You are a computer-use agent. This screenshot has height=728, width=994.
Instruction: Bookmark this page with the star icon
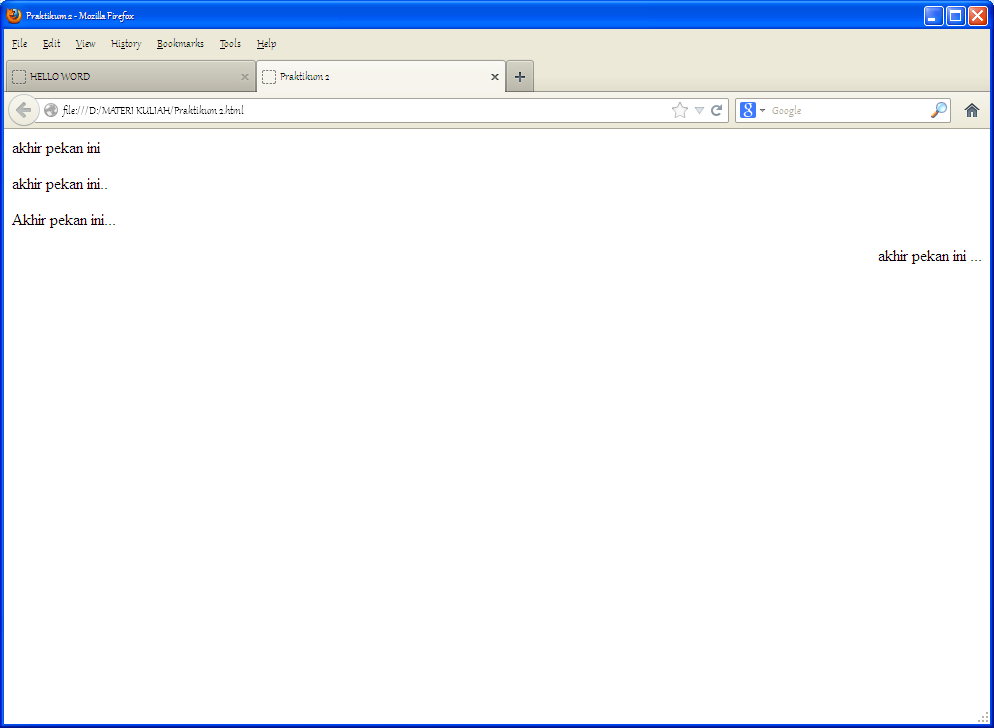tap(680, 110)
